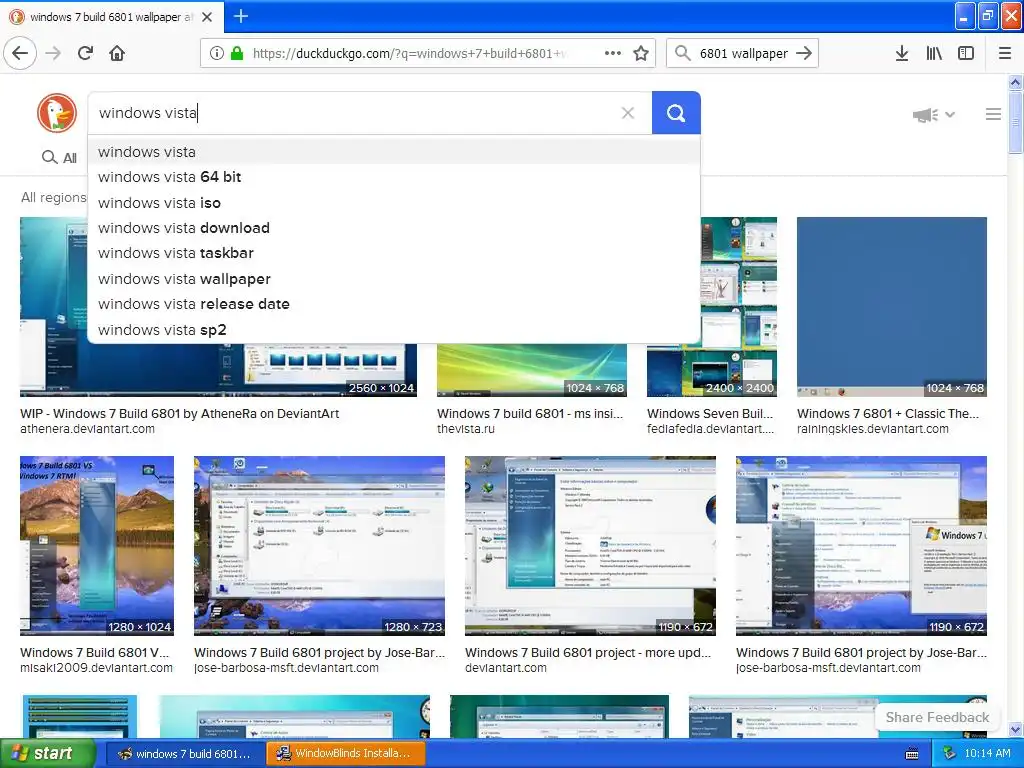Choose suggestion "windows vista wallpaper"
Viewport: 1024px width, 768px height.
[x=394, y=279]
